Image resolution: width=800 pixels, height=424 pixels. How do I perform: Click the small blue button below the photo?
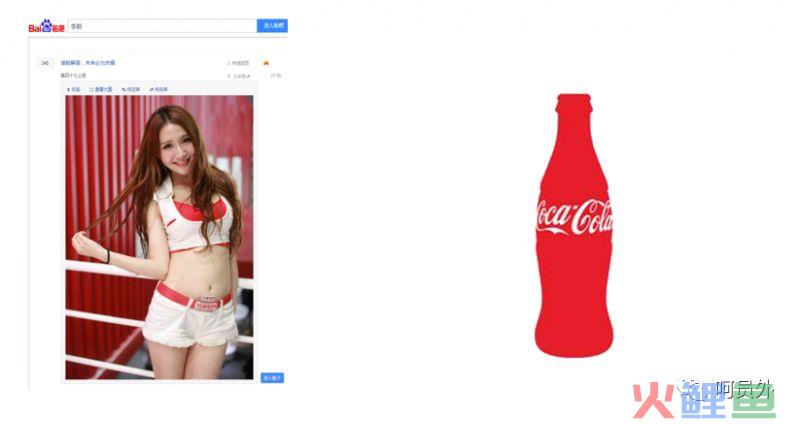[x=272, y=378]
